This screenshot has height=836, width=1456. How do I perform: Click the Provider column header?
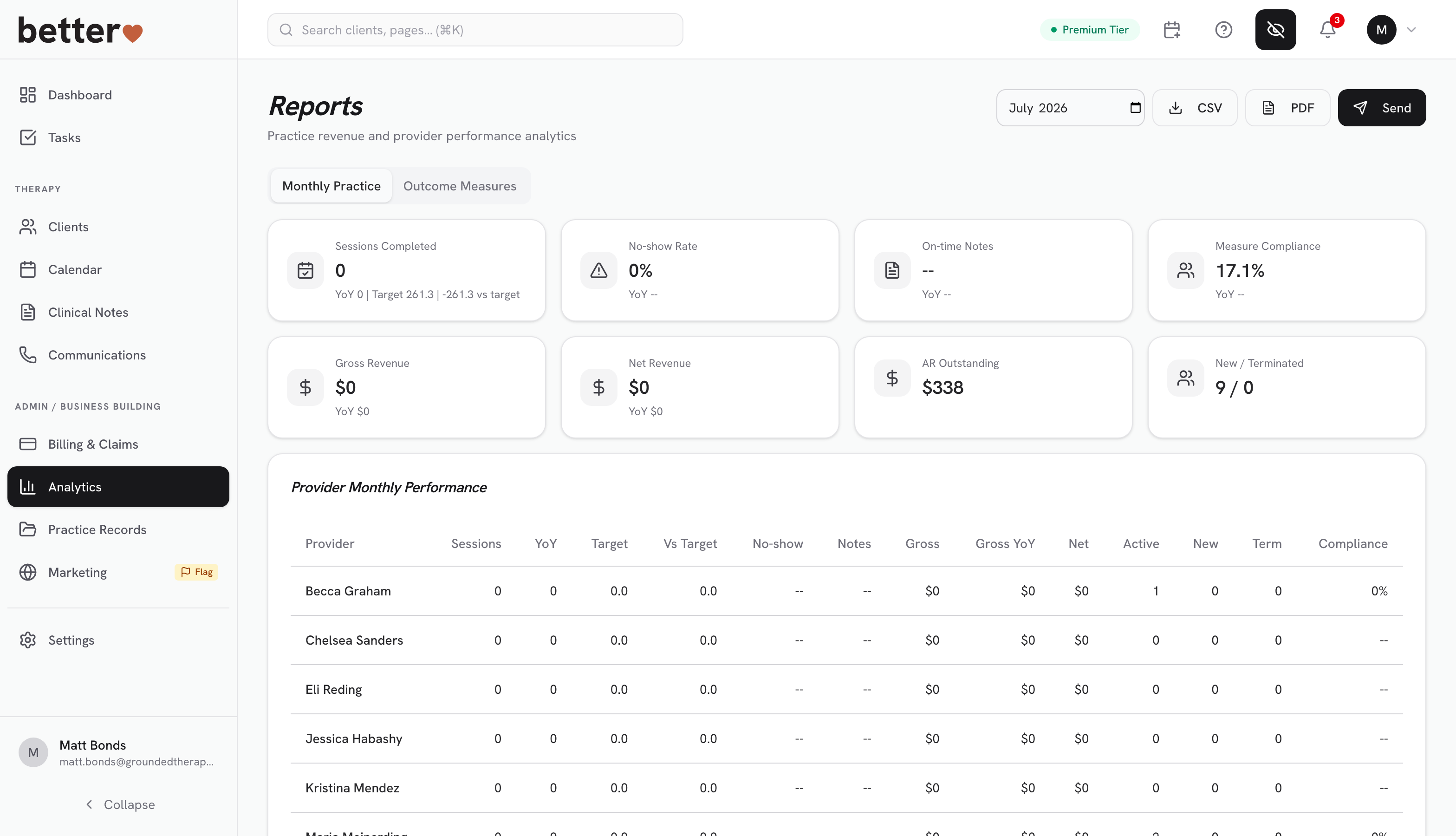pyautogui.click(x=330, y=544)
